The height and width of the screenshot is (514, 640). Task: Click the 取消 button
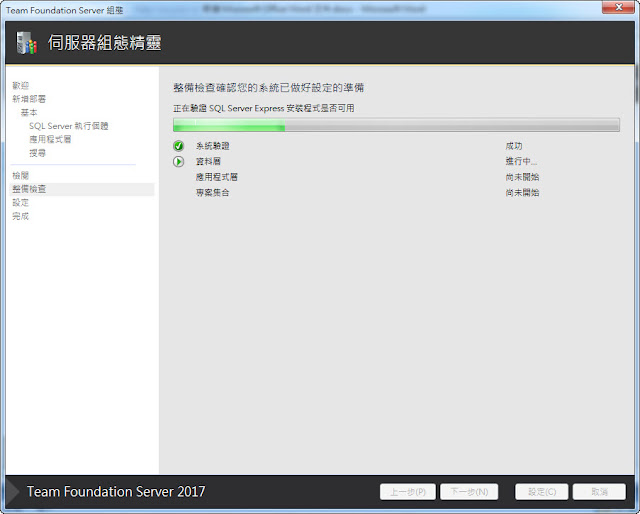click(x=599, y=492)
